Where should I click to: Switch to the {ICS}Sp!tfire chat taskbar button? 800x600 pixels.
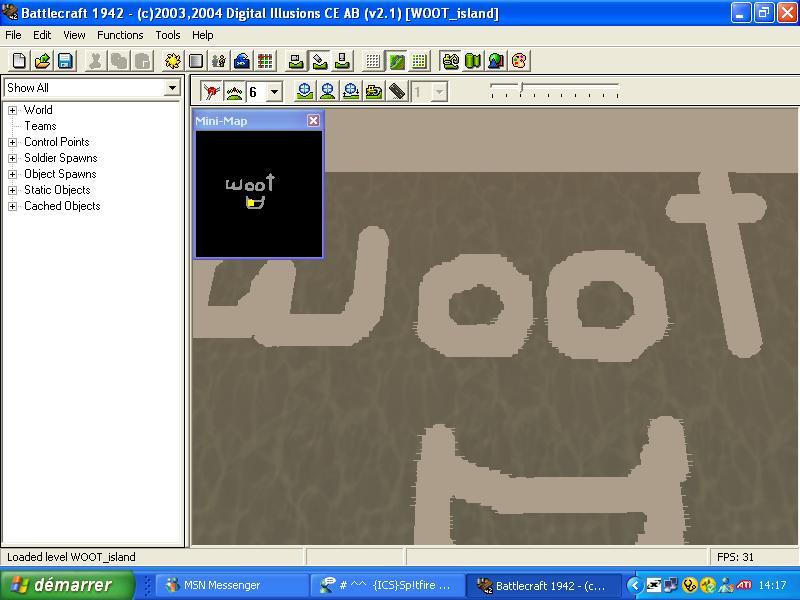coord(388,585)
